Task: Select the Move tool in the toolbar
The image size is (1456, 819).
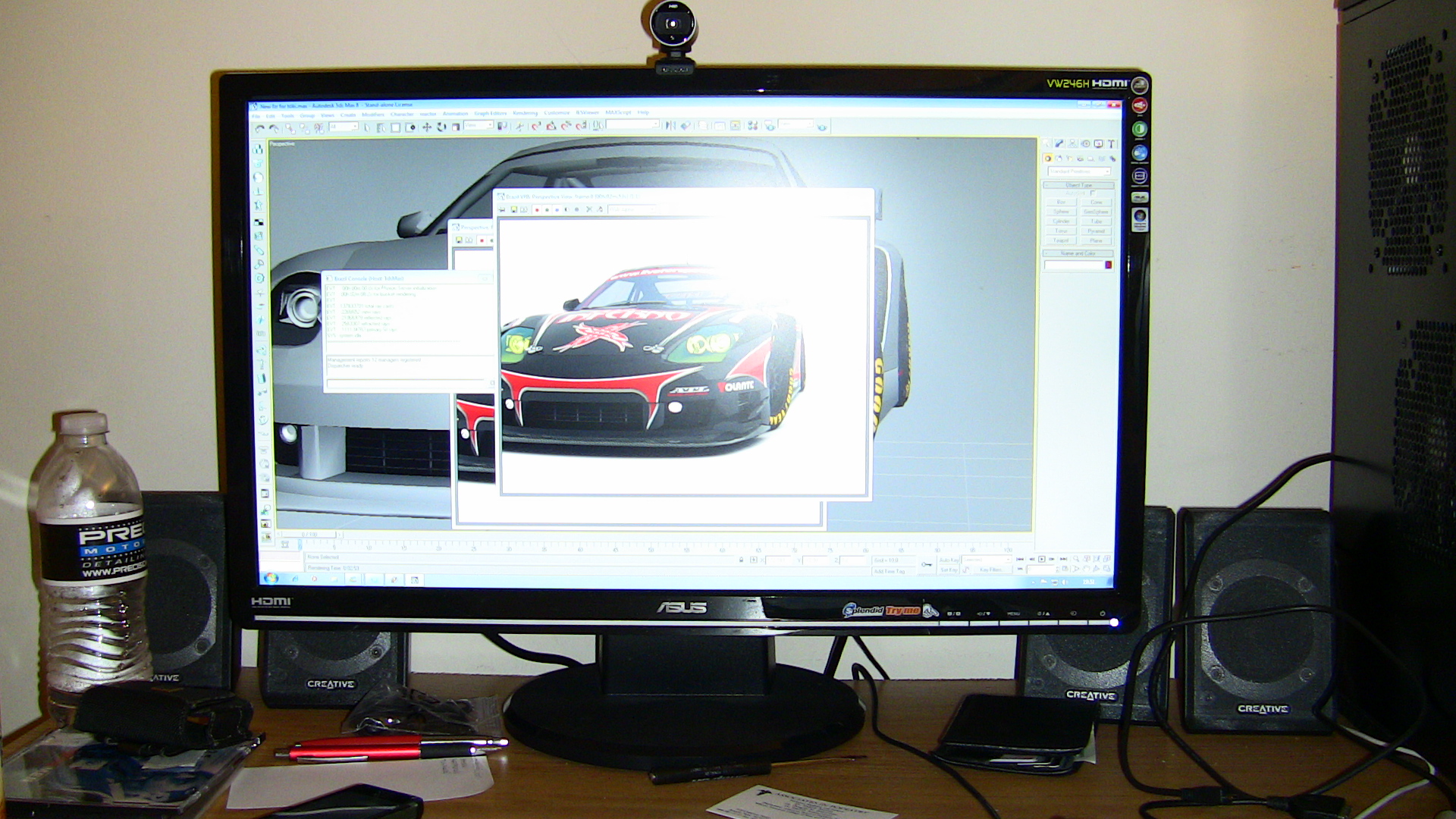Action: (426, 127)
